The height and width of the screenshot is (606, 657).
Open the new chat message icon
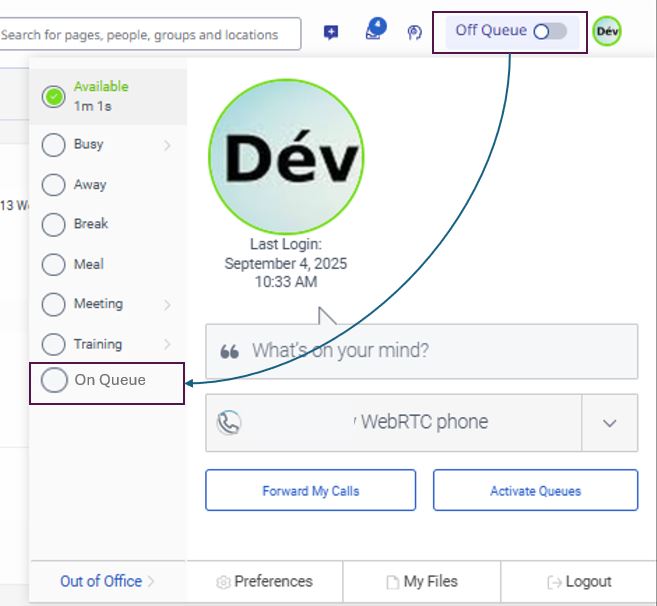(x=331, y=32)
